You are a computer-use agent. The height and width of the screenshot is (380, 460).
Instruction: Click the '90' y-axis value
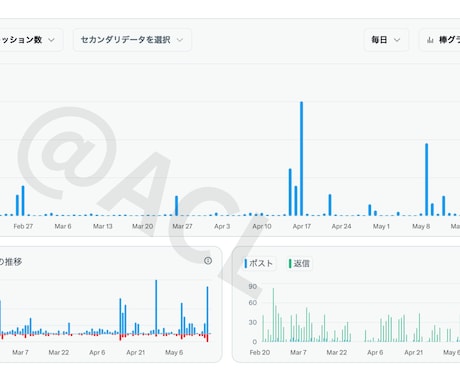(253, 286)
